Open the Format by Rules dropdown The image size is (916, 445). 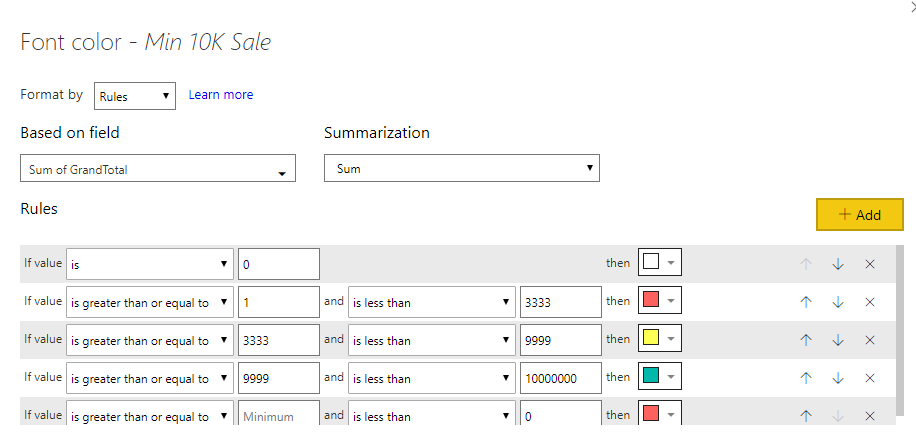[x=135, y=96]
